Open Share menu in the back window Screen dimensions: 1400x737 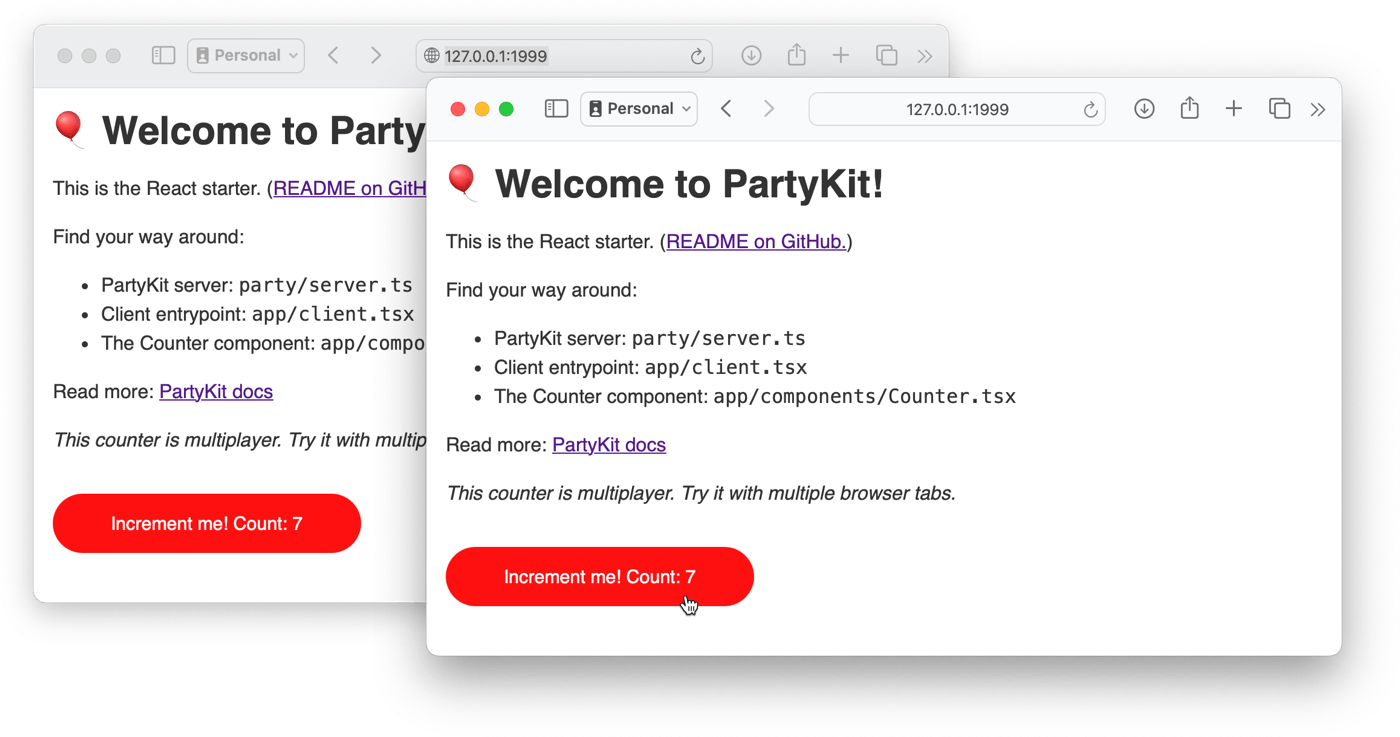click(x=796, y=55)
